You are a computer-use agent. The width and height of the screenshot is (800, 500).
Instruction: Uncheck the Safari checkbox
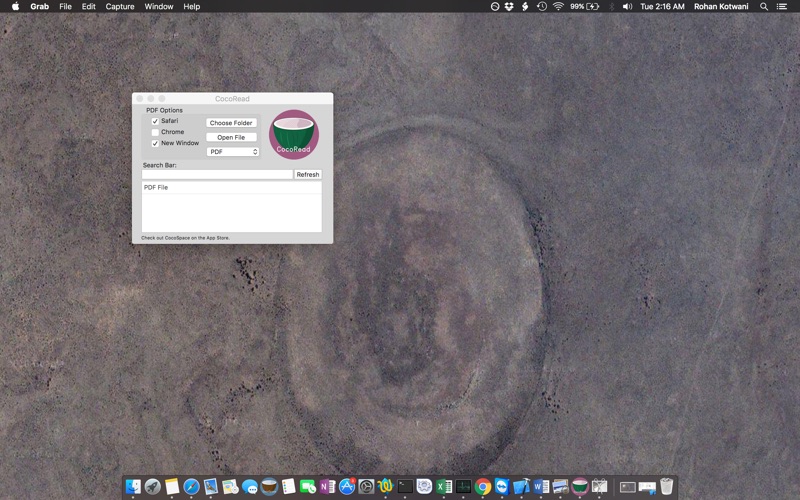tap(155, 121)
